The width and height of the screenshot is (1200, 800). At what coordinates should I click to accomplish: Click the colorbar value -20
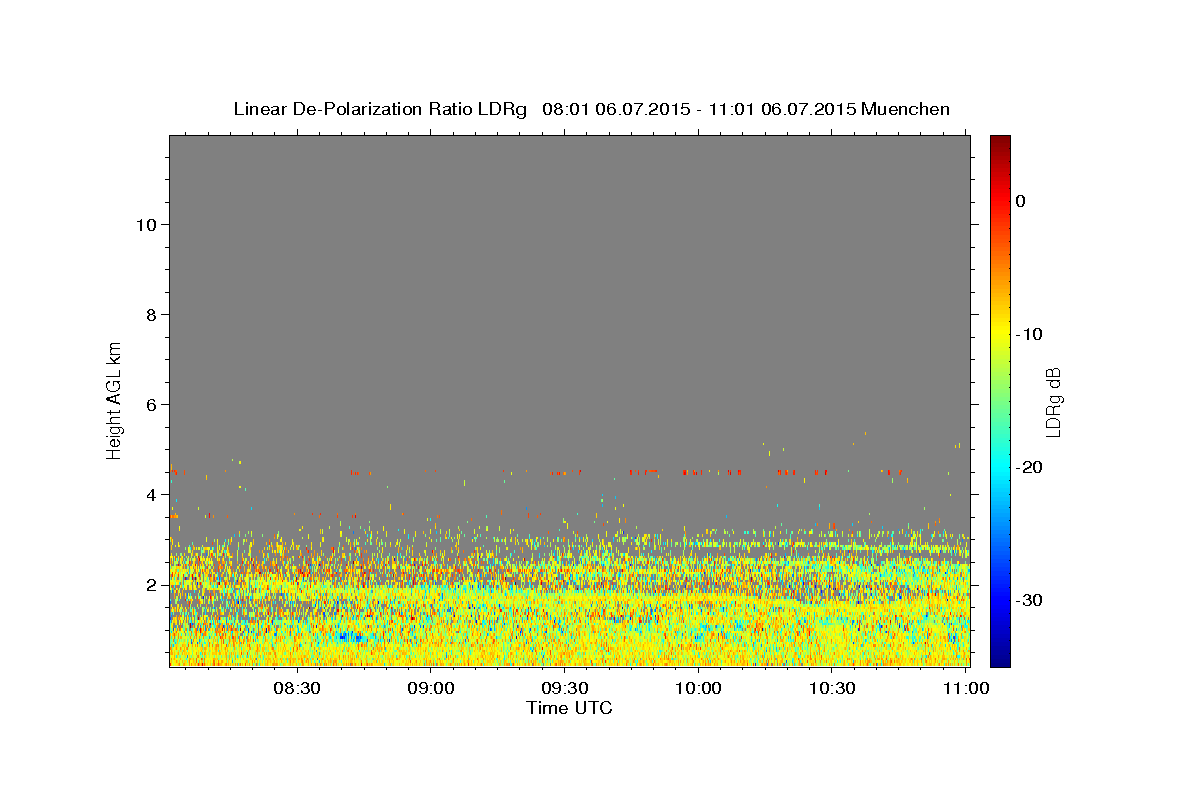[x=1030, y=467]
